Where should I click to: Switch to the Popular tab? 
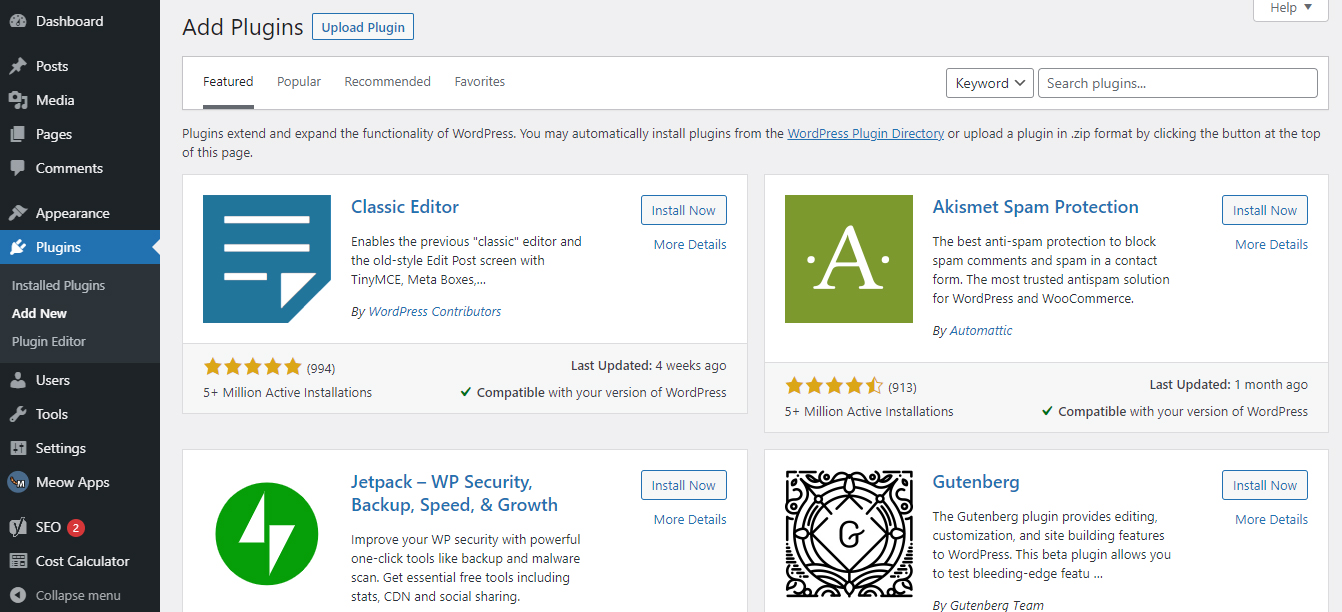pos(299,82)
